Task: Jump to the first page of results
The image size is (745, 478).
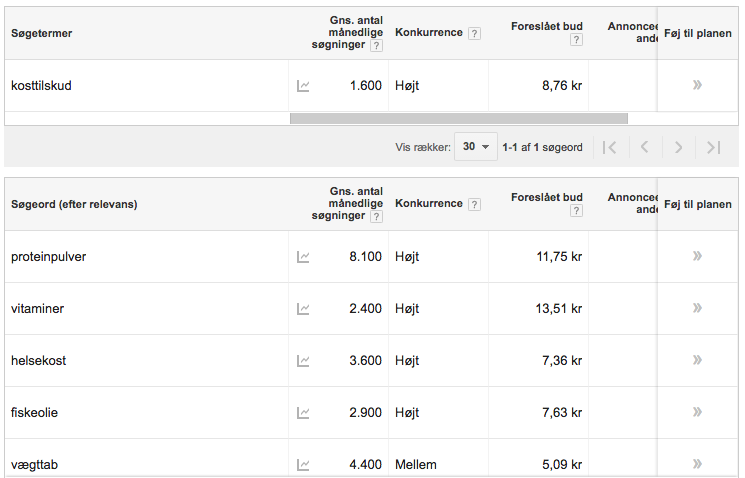Action: (x=609, y=147)
